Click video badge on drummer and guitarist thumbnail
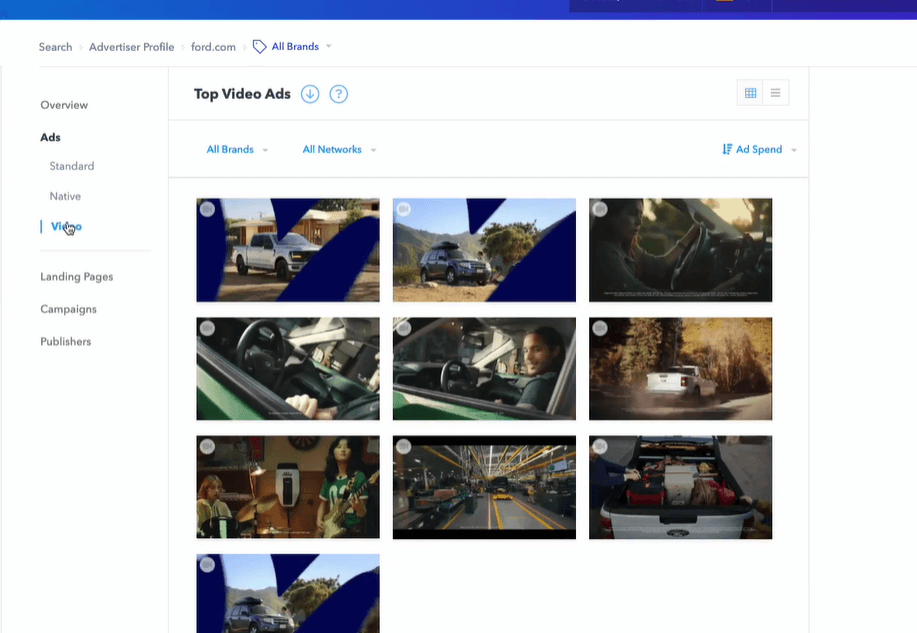 207,446
